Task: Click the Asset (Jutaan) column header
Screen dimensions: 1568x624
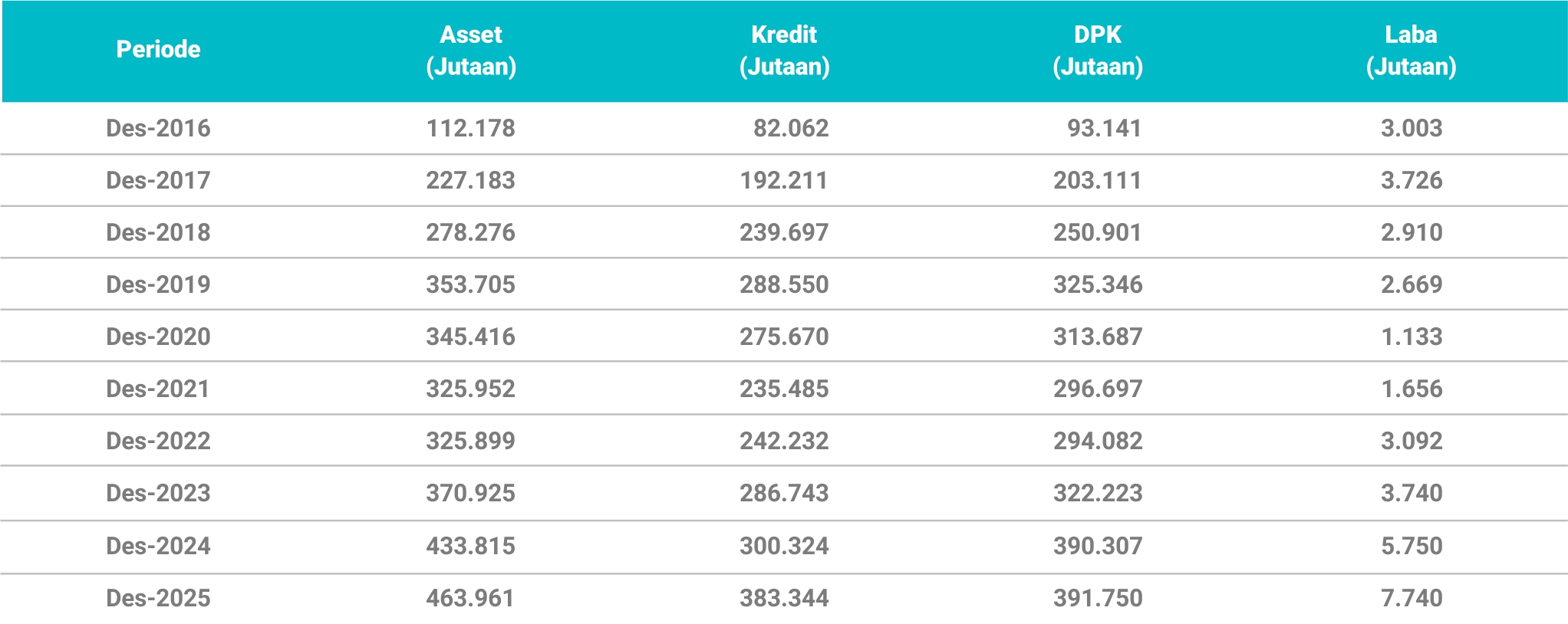Action: 471,51
